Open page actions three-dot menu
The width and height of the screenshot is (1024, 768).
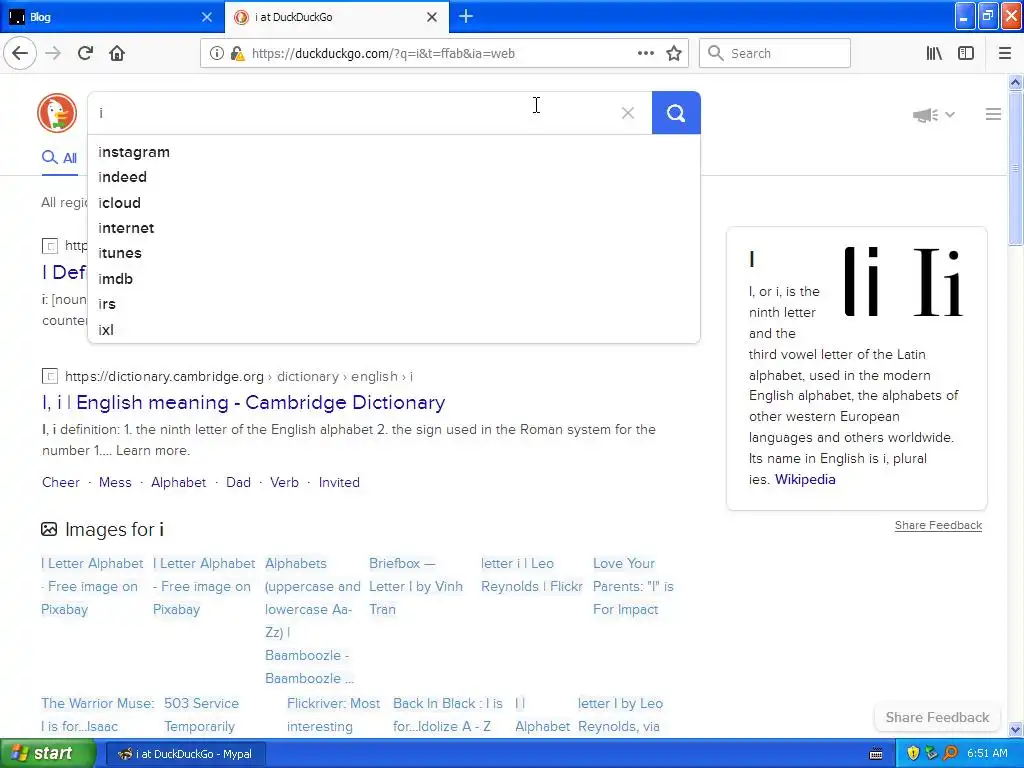645,54
